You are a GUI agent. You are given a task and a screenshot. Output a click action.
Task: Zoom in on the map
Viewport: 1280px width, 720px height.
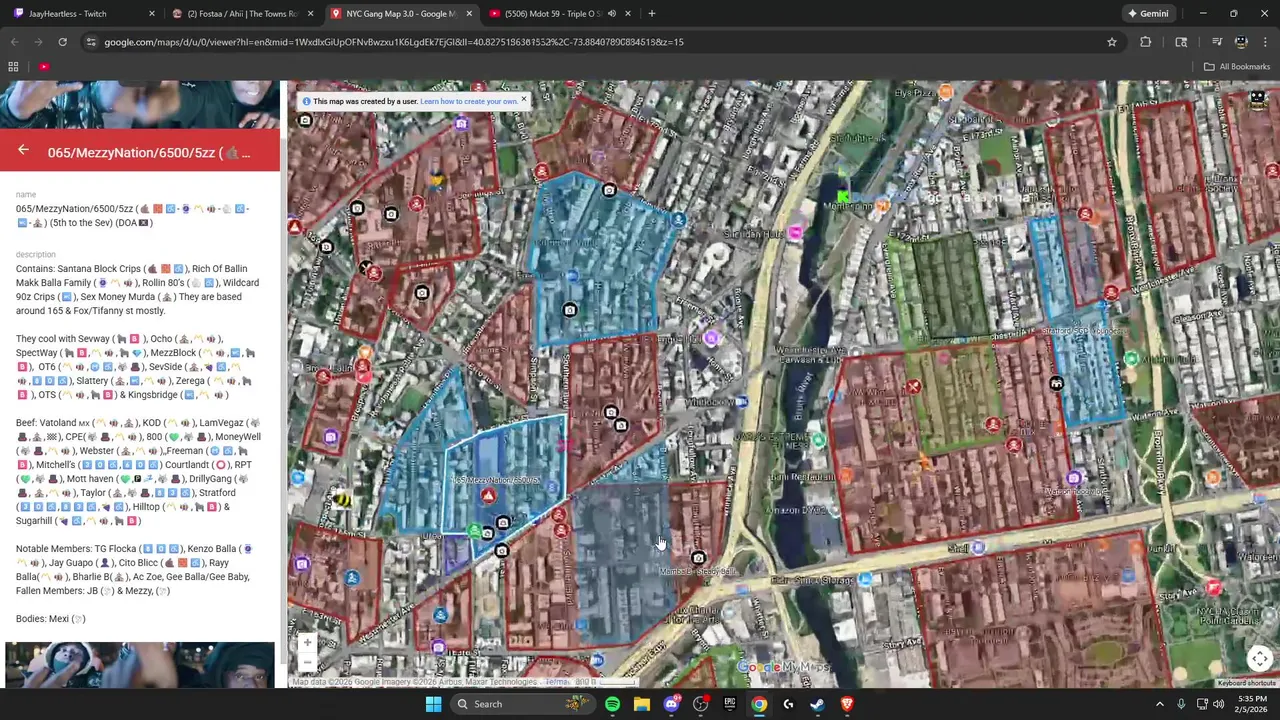(307, 643)
